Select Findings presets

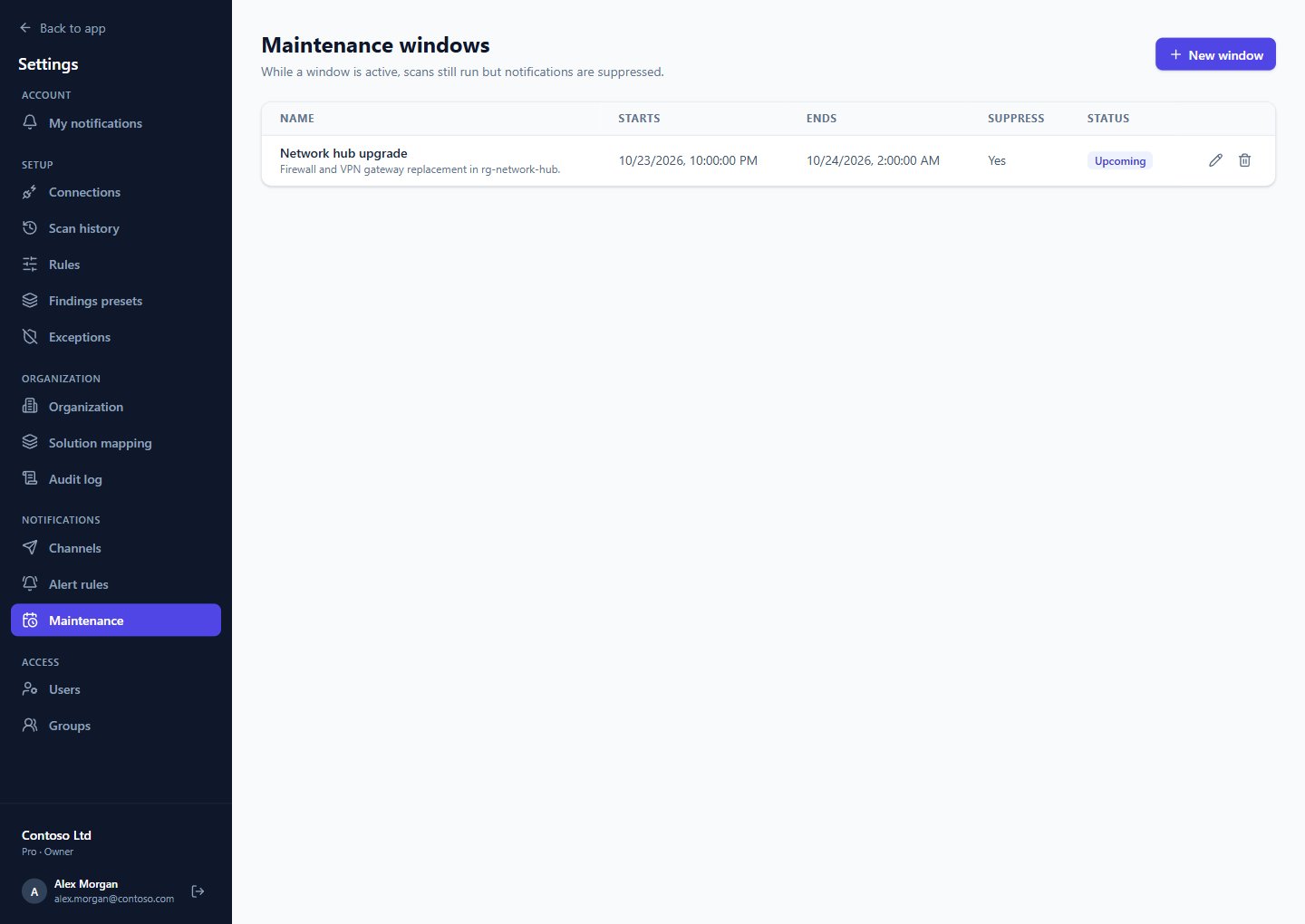coord(116,301)
